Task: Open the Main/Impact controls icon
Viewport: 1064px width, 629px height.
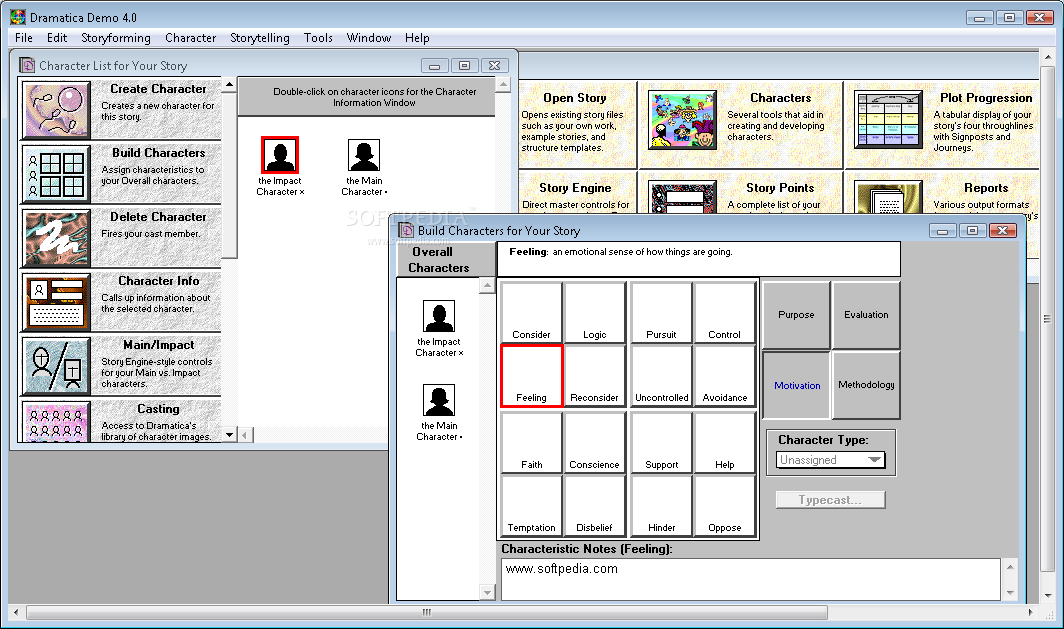Action: (56, 366)
